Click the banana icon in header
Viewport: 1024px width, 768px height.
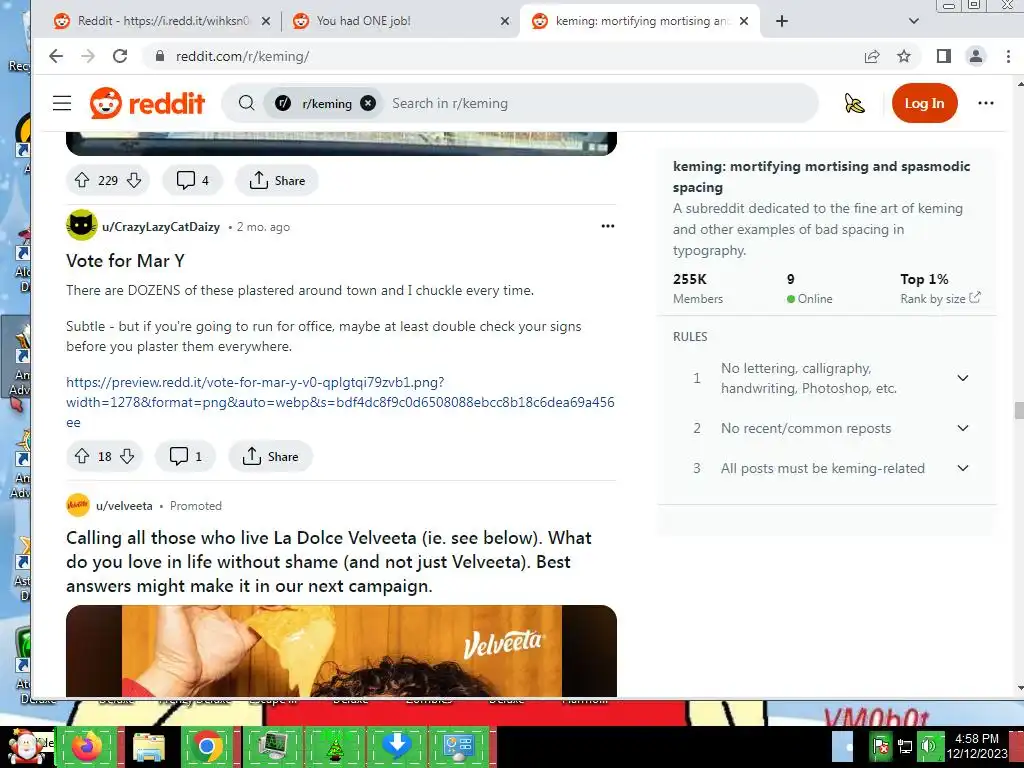[x=854, y=103]
